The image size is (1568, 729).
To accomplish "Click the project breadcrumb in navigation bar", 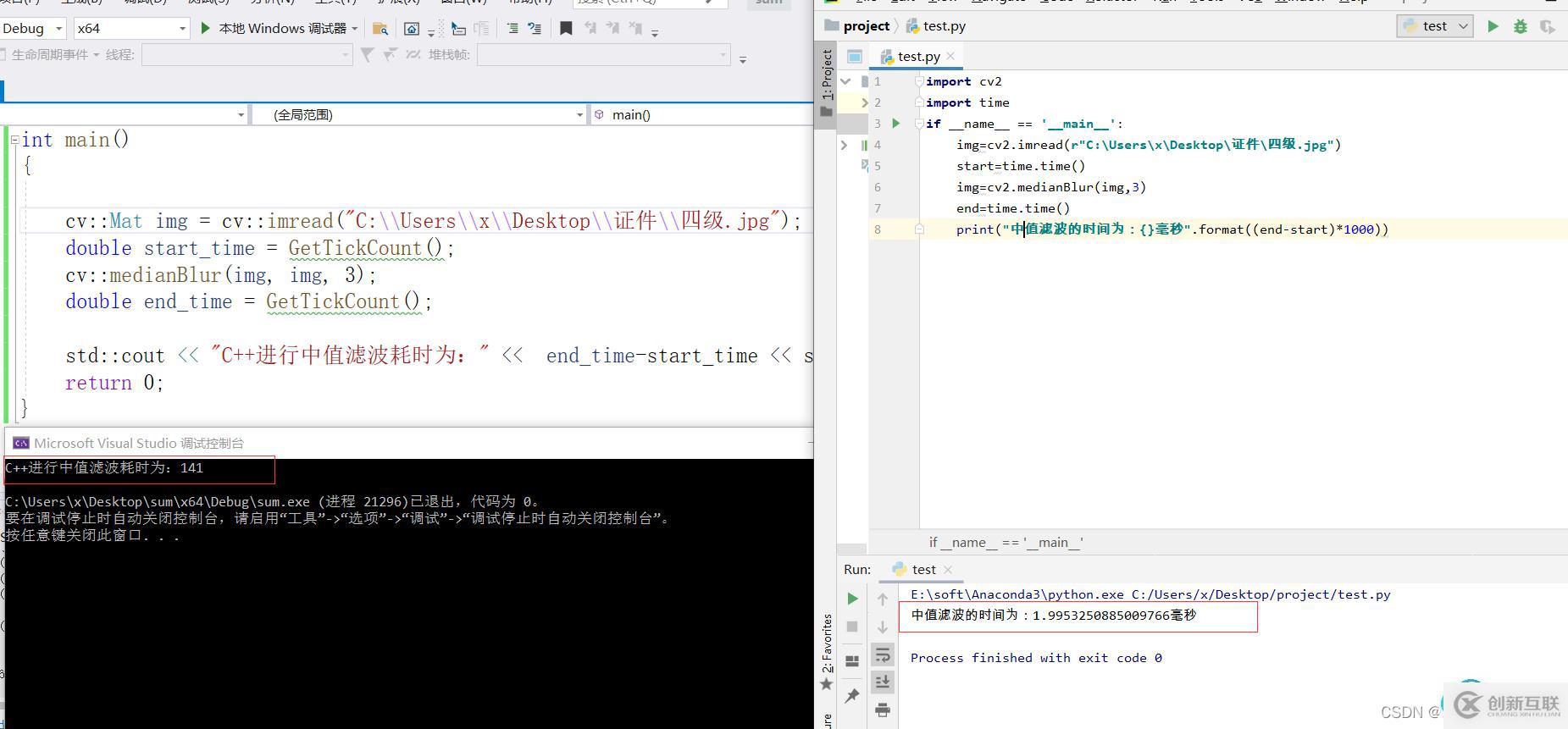I will click(x=866, y=26).
